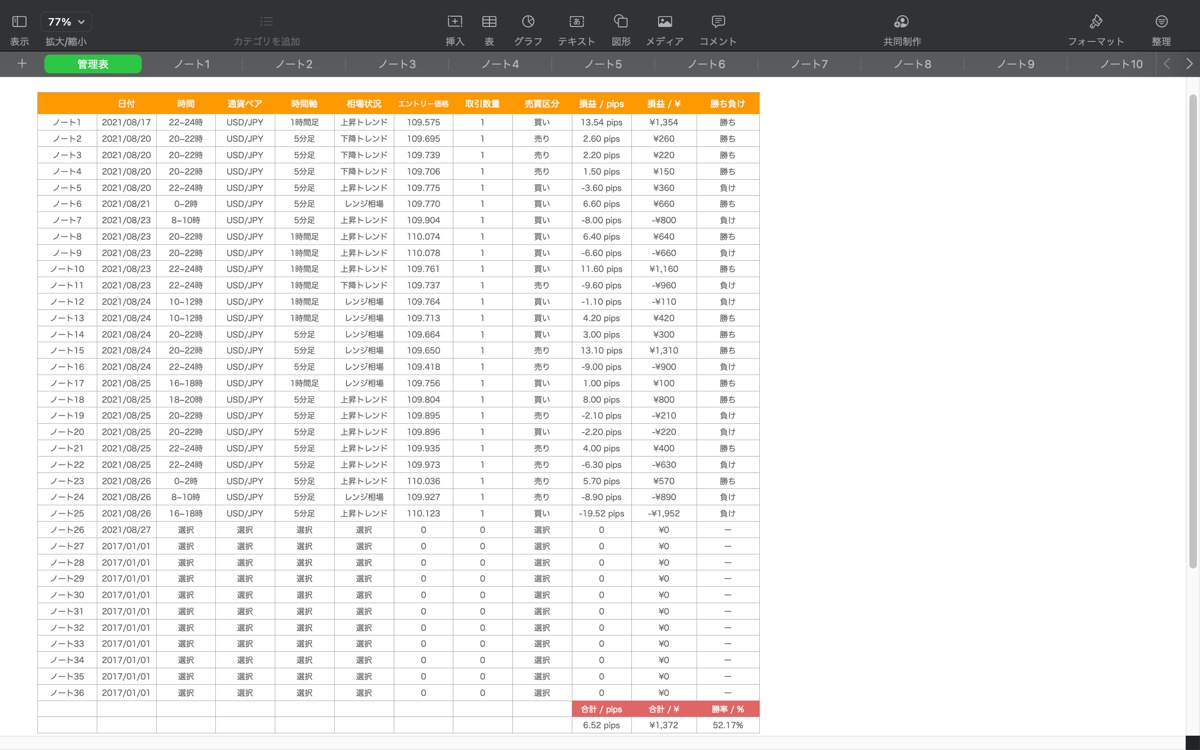Select the -19.52 pips cell
Screen dimensions: 1200x750
click(601, 513)
